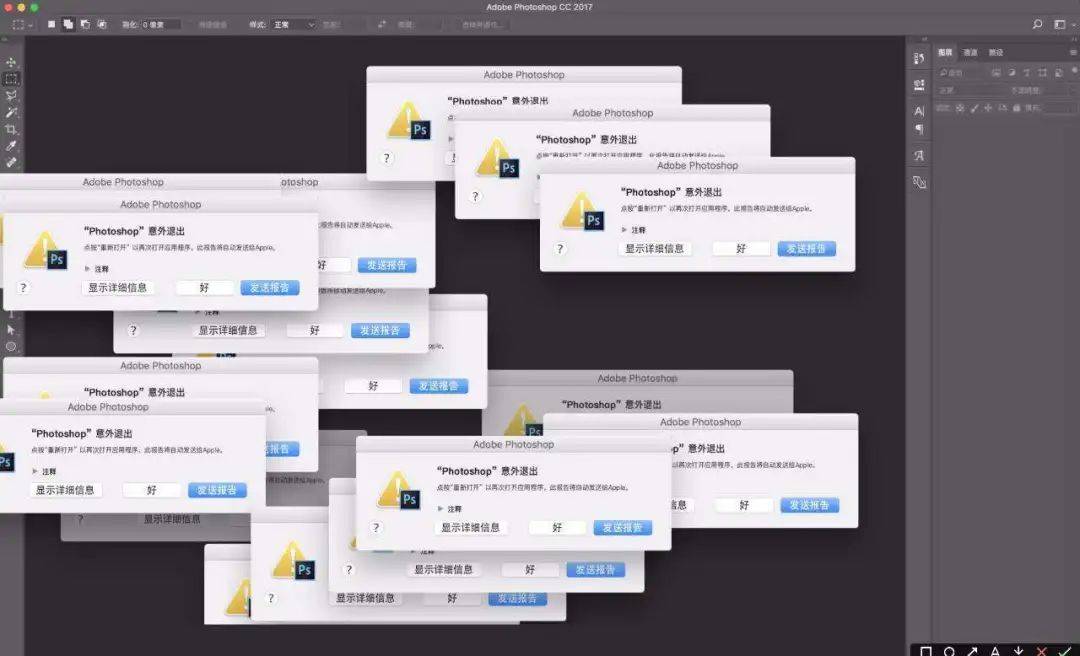1080x656 pixels.
Task: Filter layers by adjustment layer icon
Action: 1011,72
